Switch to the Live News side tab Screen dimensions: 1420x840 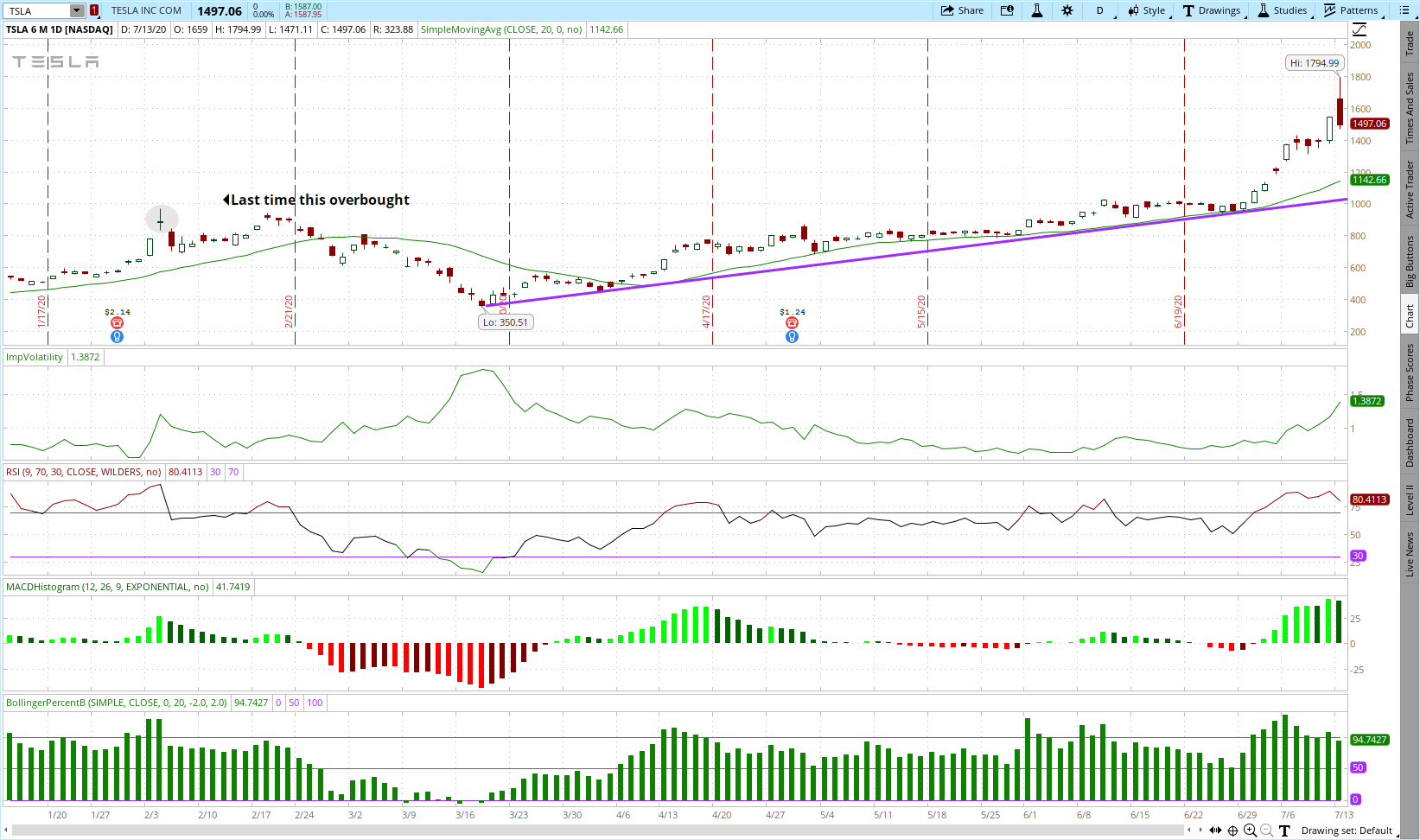1410,554
